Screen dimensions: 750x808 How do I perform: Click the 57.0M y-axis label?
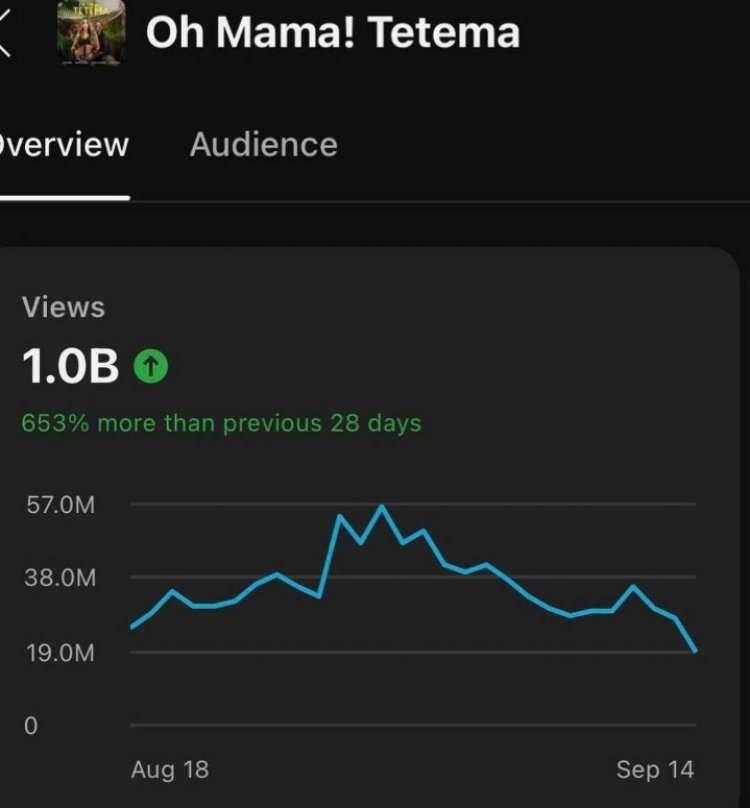tap(62, 505)
